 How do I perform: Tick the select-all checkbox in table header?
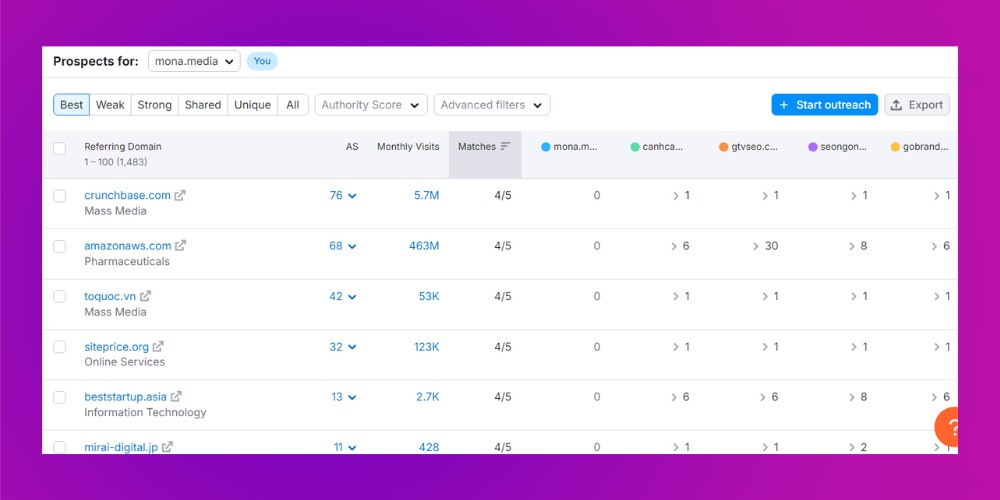[x=59, y=148]
